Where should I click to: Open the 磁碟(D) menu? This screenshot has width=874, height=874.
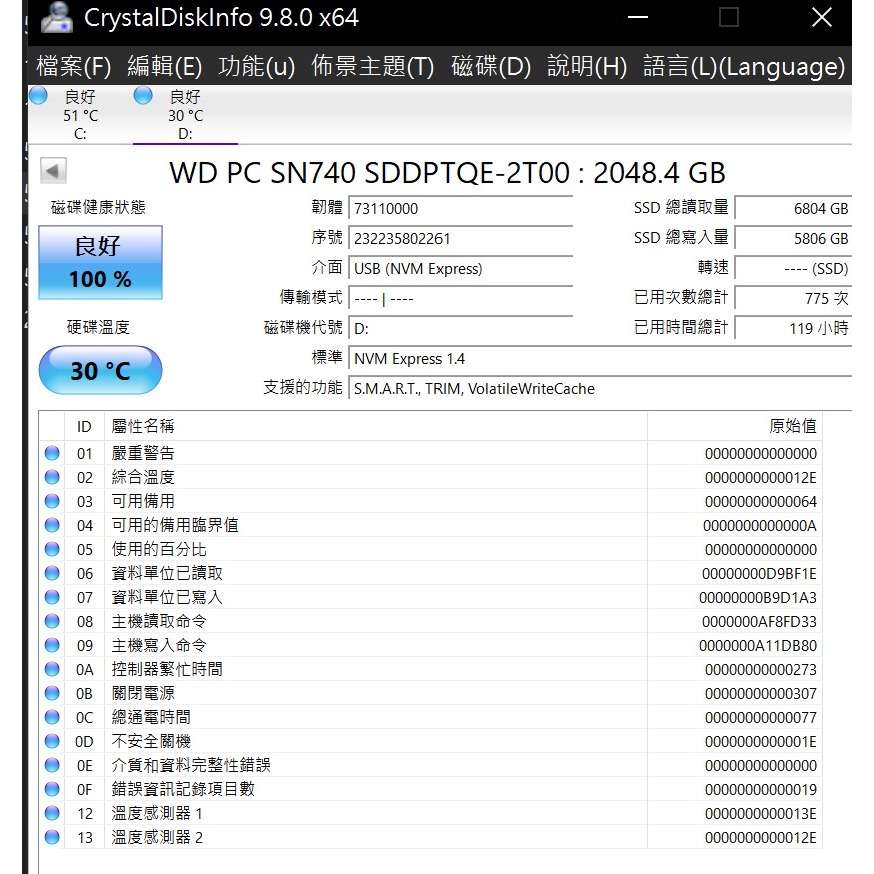[x=491, y=66]
